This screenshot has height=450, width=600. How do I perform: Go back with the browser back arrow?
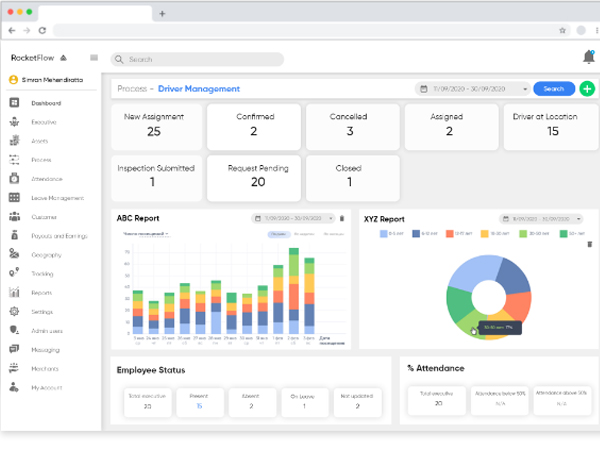[12, 31]
